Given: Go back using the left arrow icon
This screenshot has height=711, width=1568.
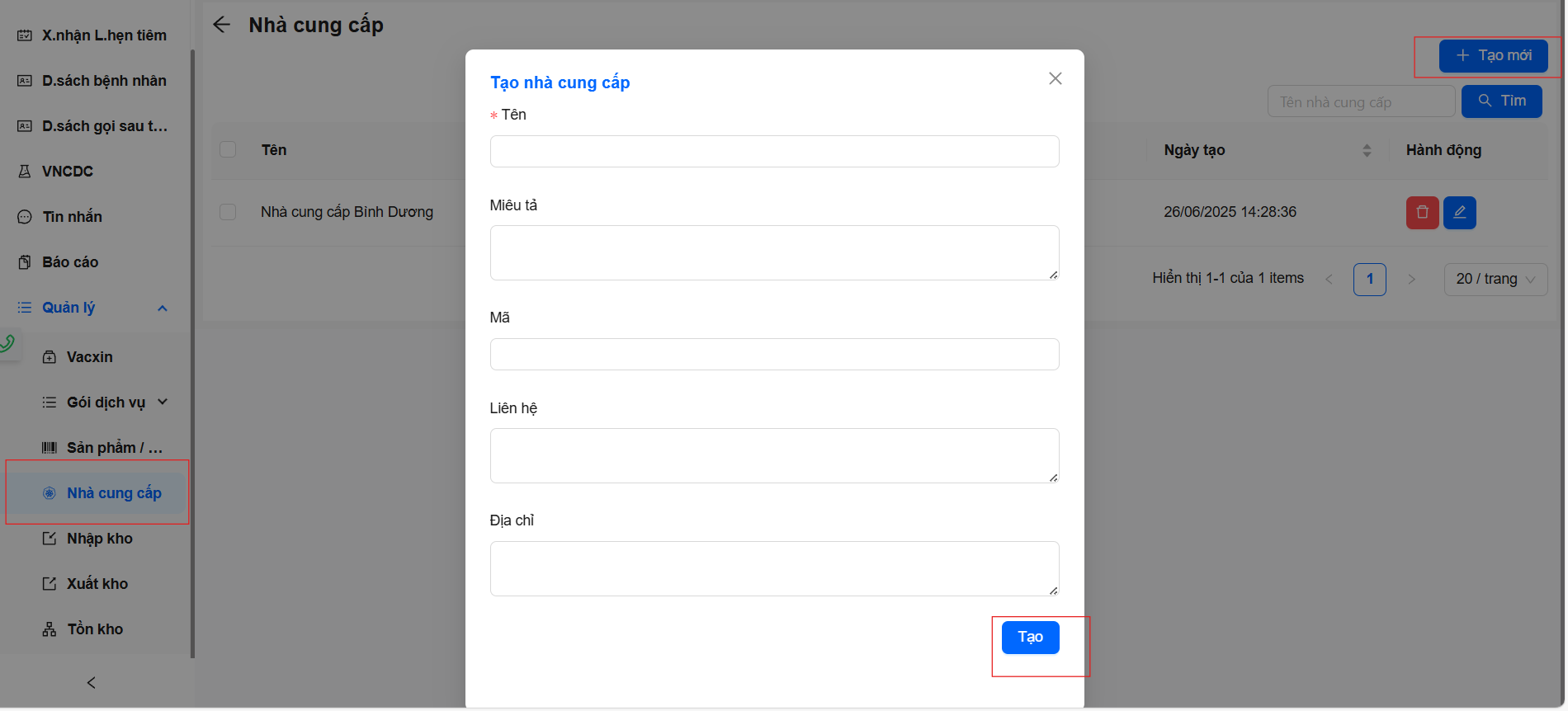Looking at the screenshot, I should (x=221, y=25).
